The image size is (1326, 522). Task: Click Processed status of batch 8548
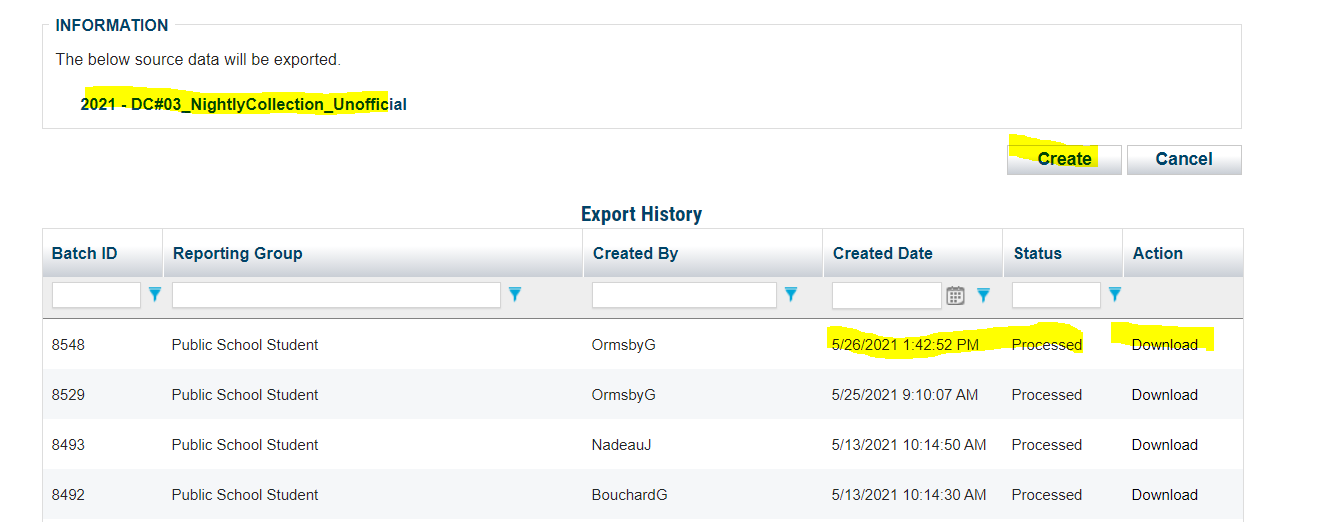[x=1047, y=345]
